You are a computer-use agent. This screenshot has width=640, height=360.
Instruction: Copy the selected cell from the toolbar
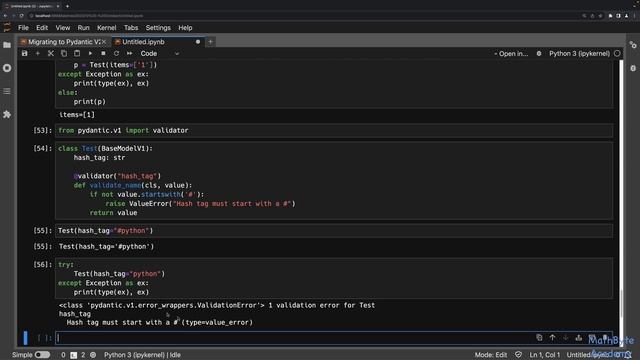click(x=64, y=53)
